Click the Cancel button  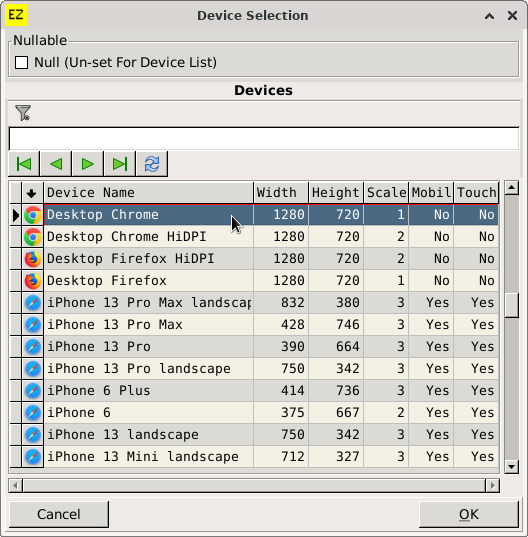[x=59, y=514]
